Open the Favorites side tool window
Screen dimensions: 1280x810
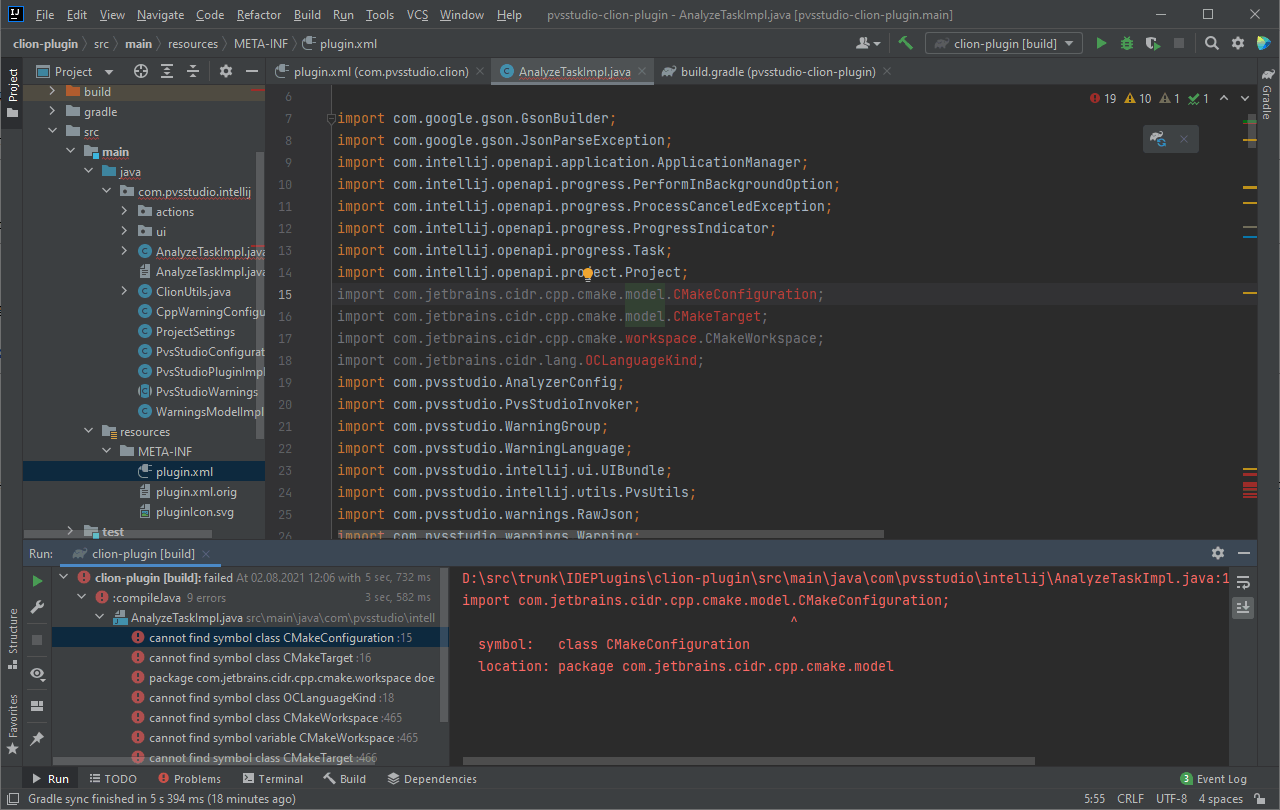[x=13, y=724]
